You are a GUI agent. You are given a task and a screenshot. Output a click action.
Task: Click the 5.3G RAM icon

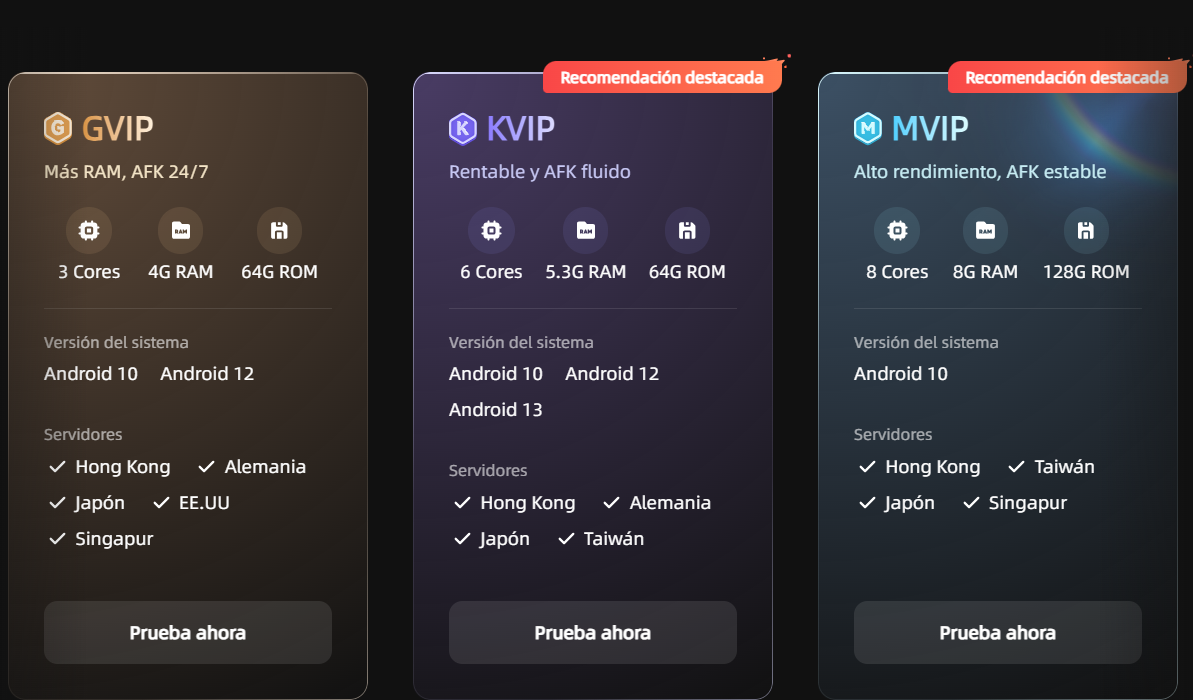pos(585,231)
